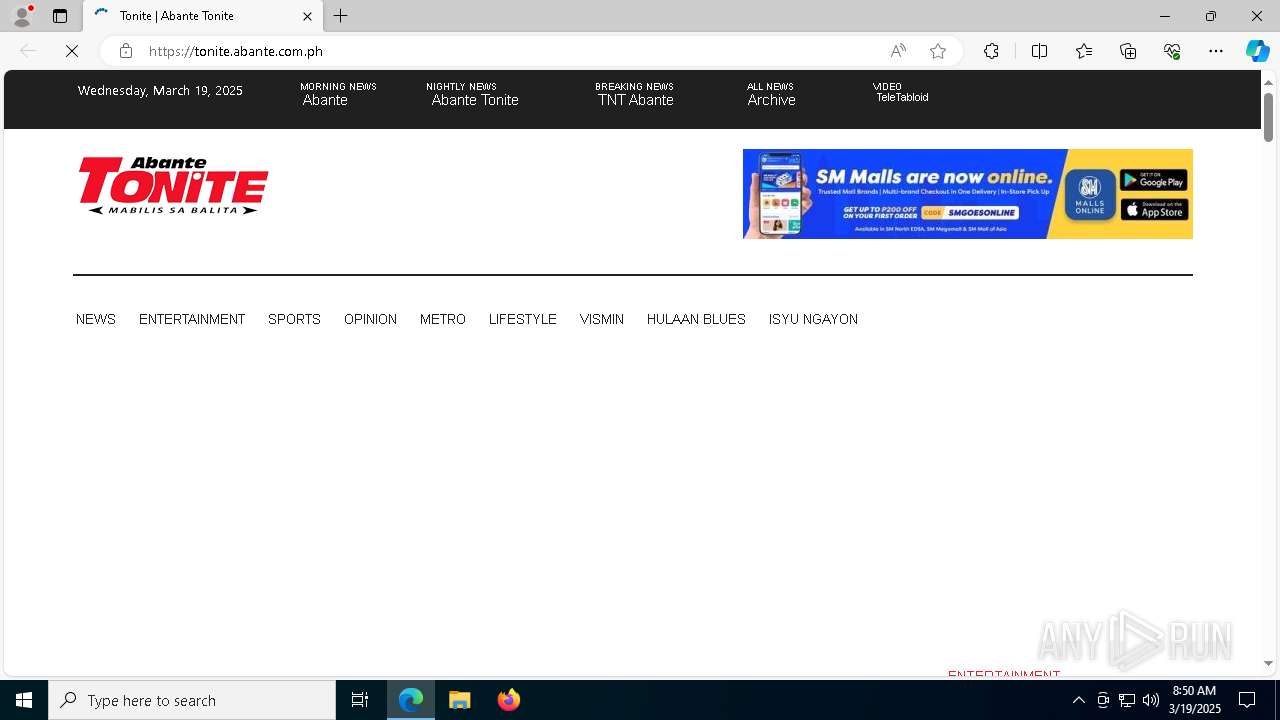This screenshot has height=720, width=1280.
Task: Open Read aloud icon in address bar
Action: click(x=898, y=51)
